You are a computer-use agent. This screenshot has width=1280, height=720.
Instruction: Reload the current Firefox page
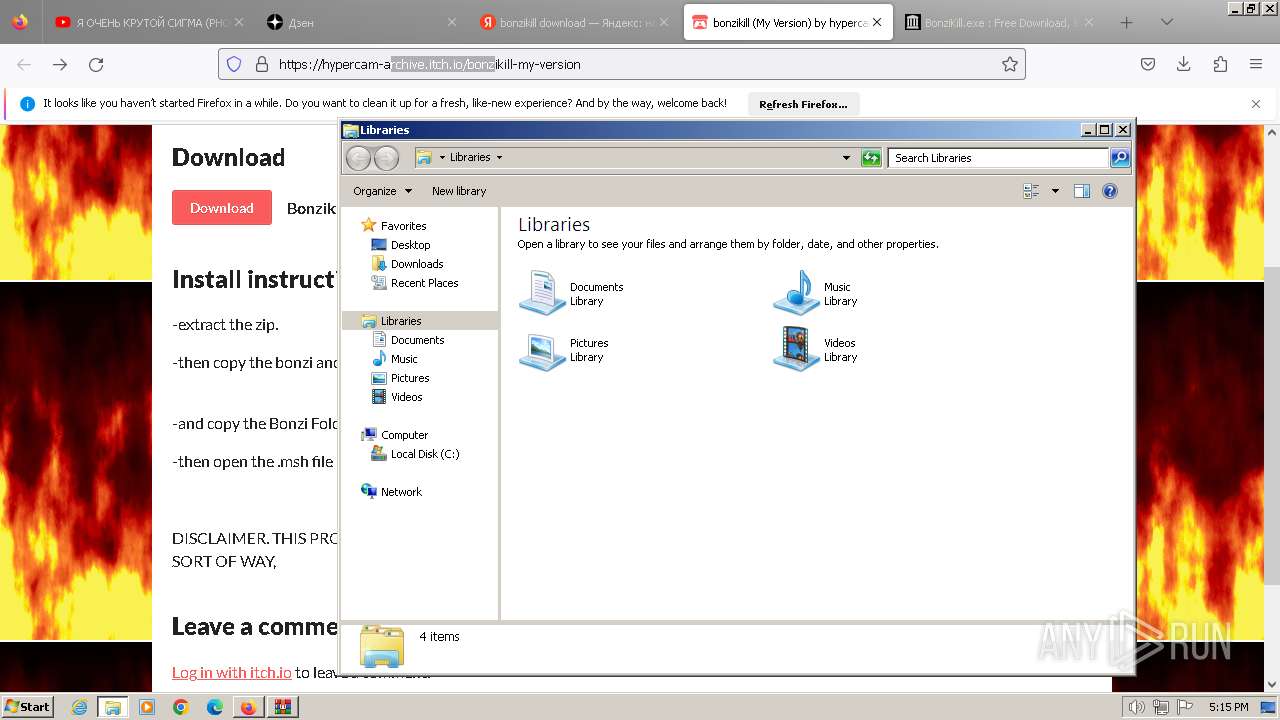point(96,64)
